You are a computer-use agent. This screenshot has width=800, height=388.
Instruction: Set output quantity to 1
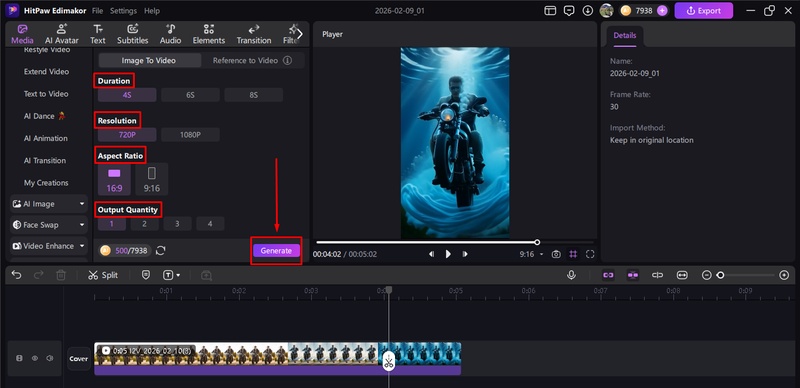pos(112,224)
